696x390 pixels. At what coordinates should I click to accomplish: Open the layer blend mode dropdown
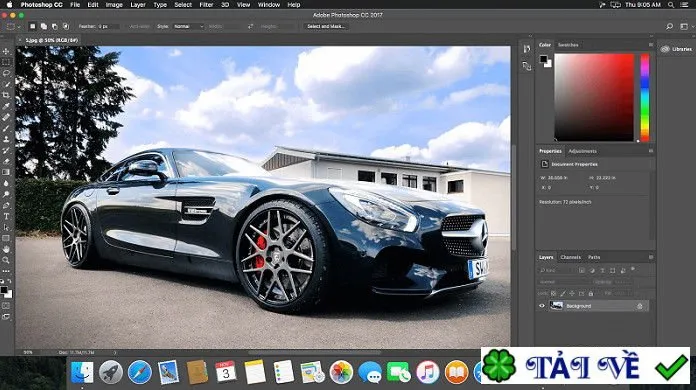pyautogui.click(x=564, y=282)
